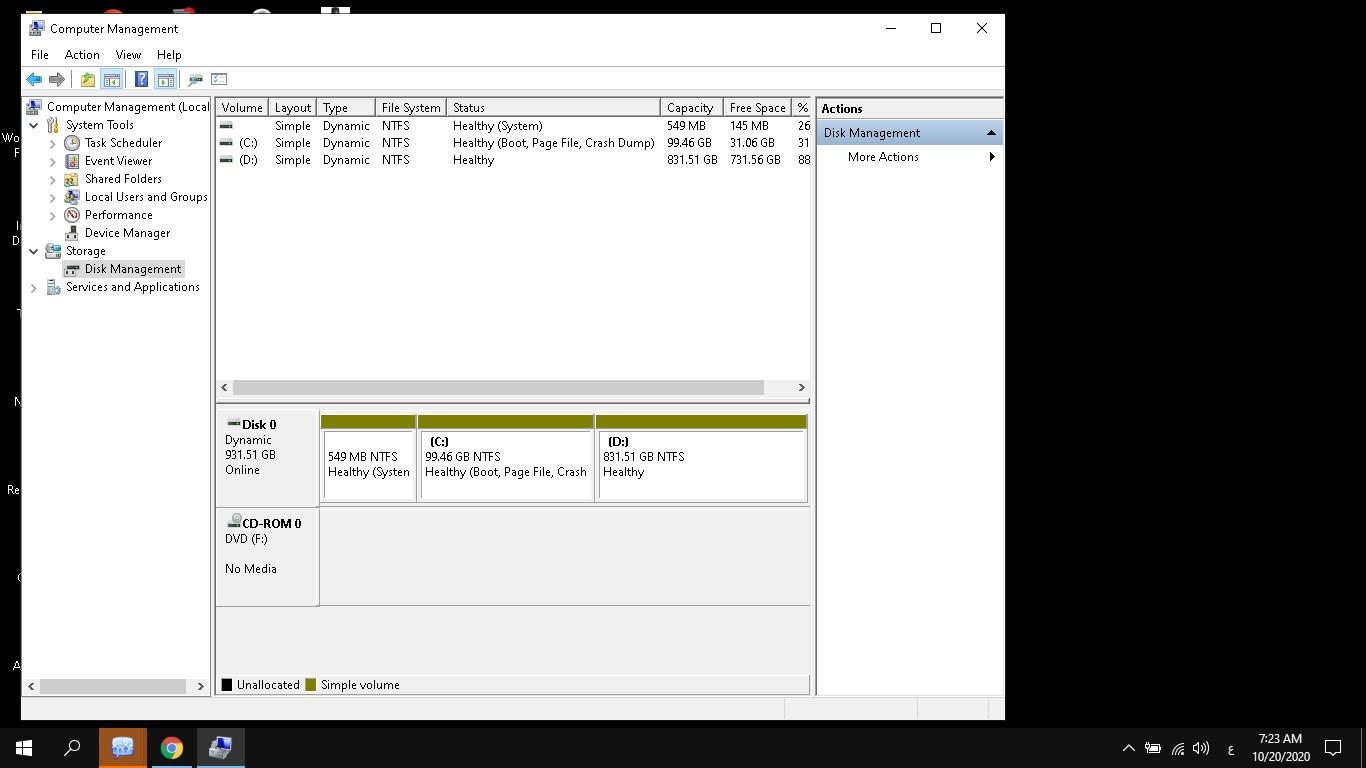The height and width of the screenshot is (768, 1366).
Task: Click scroll right arrow of volume list
Action: click(x=801, y=387)
